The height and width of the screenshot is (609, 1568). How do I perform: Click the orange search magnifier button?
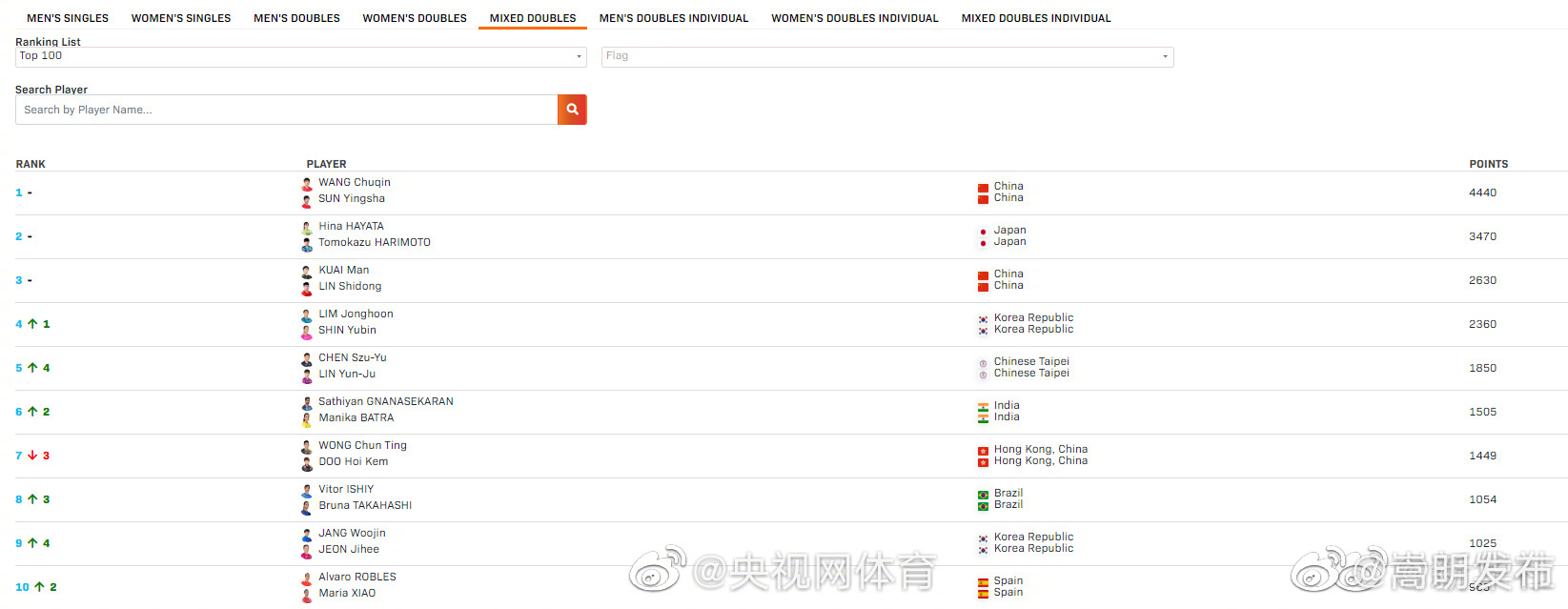coord(572,110)
